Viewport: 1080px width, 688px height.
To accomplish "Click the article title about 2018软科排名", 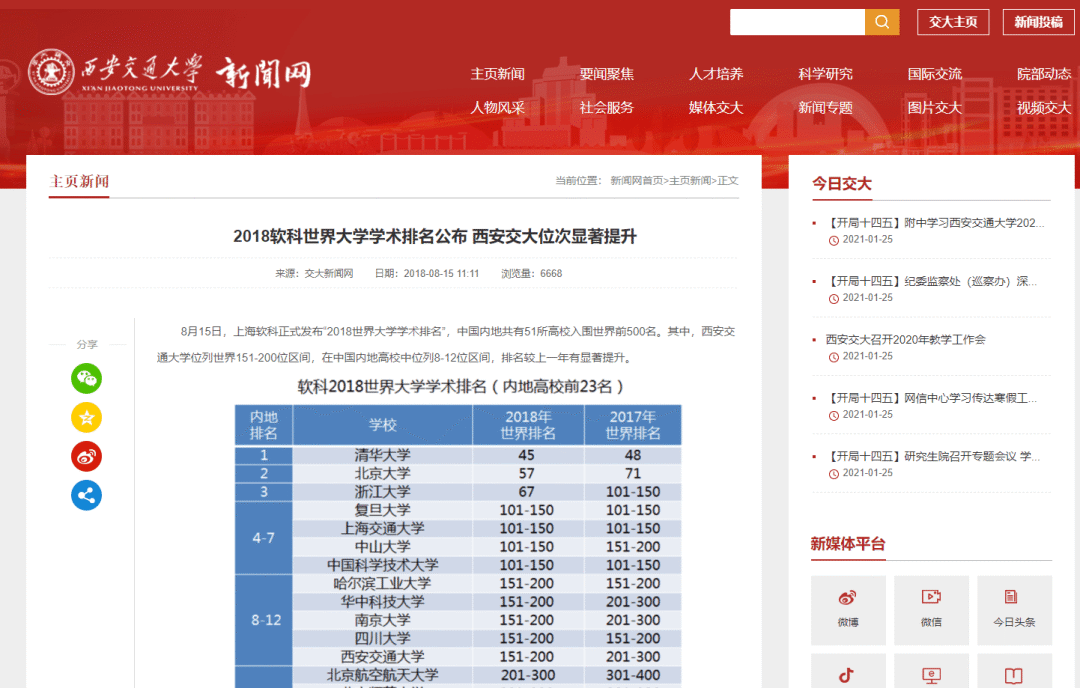I will pyautogui.click(x=435, y=236).
